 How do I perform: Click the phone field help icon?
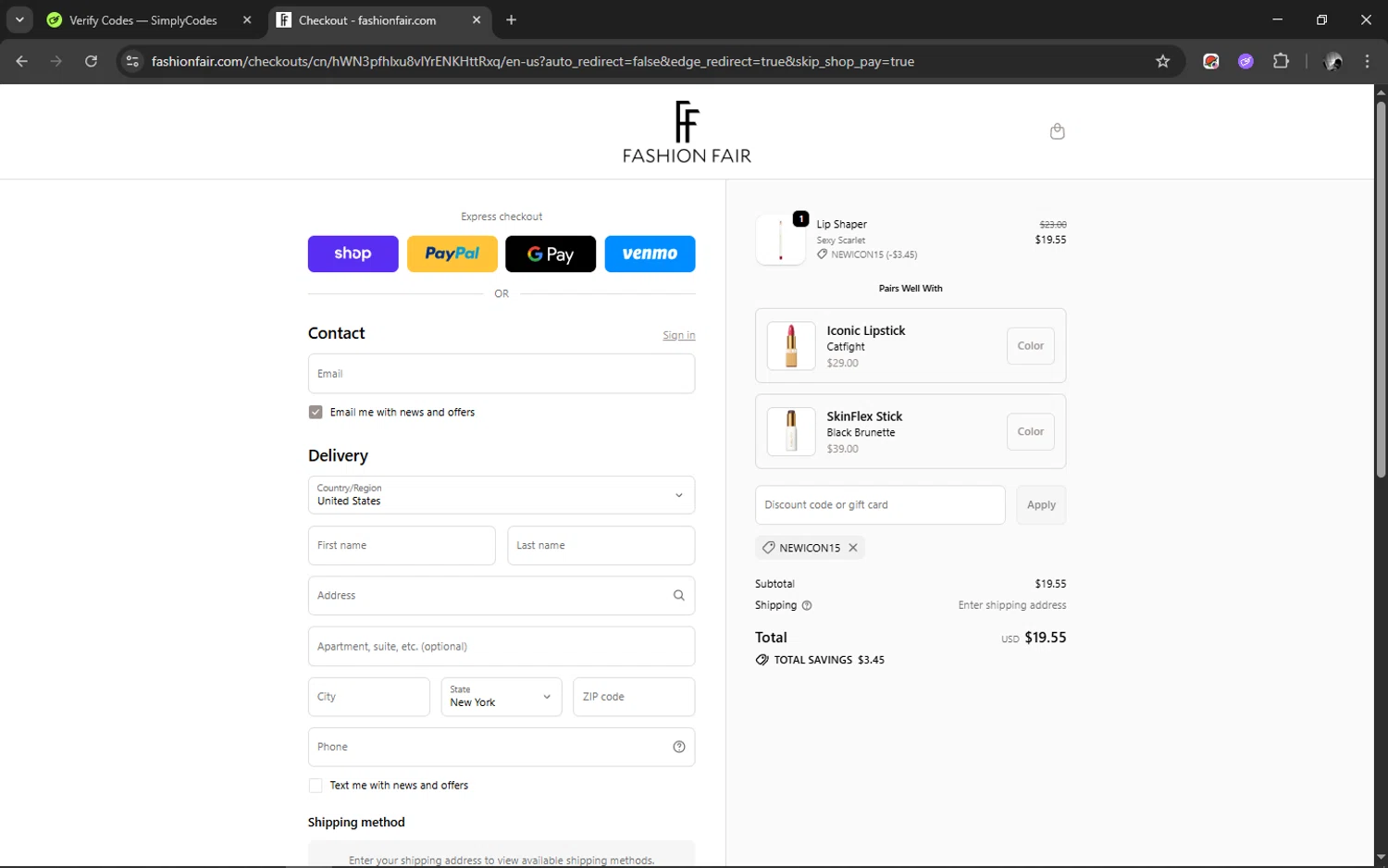pyautogui.click(x=678, y=747)
